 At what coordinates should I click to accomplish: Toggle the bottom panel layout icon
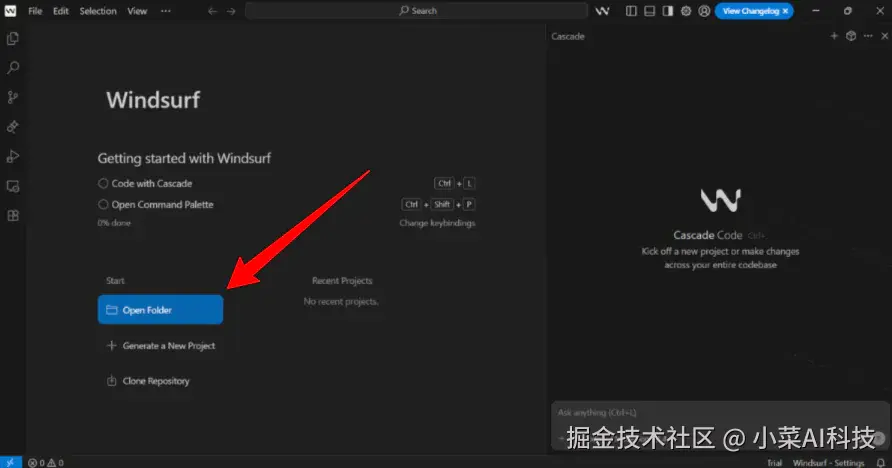tap(649, 11)
